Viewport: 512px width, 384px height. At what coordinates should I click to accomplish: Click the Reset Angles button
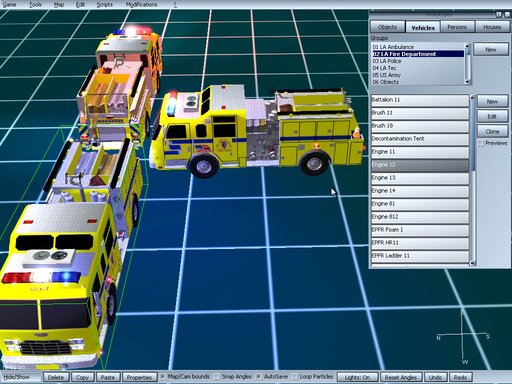click(x=401, y=377)
